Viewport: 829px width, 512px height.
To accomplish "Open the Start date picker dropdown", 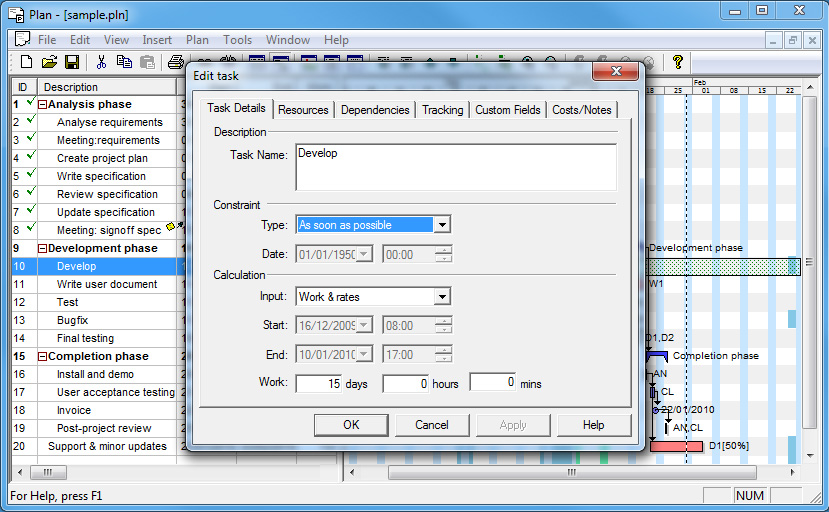I will coord(364,325).
